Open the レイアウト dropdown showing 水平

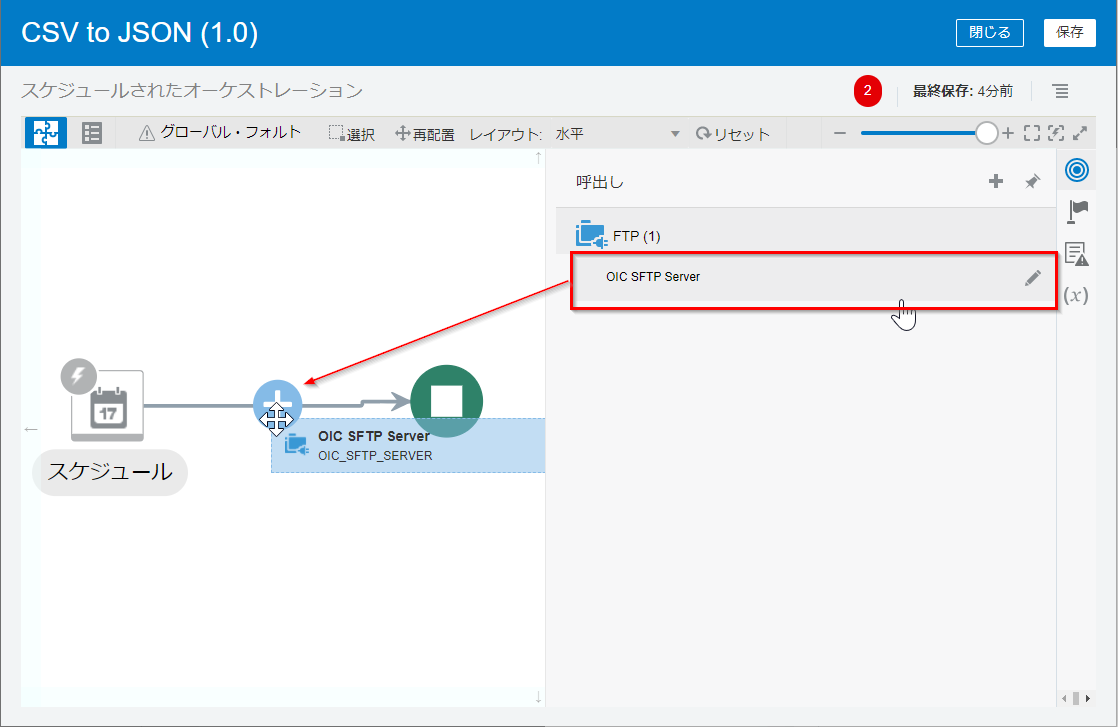click(x=617, y=134)
